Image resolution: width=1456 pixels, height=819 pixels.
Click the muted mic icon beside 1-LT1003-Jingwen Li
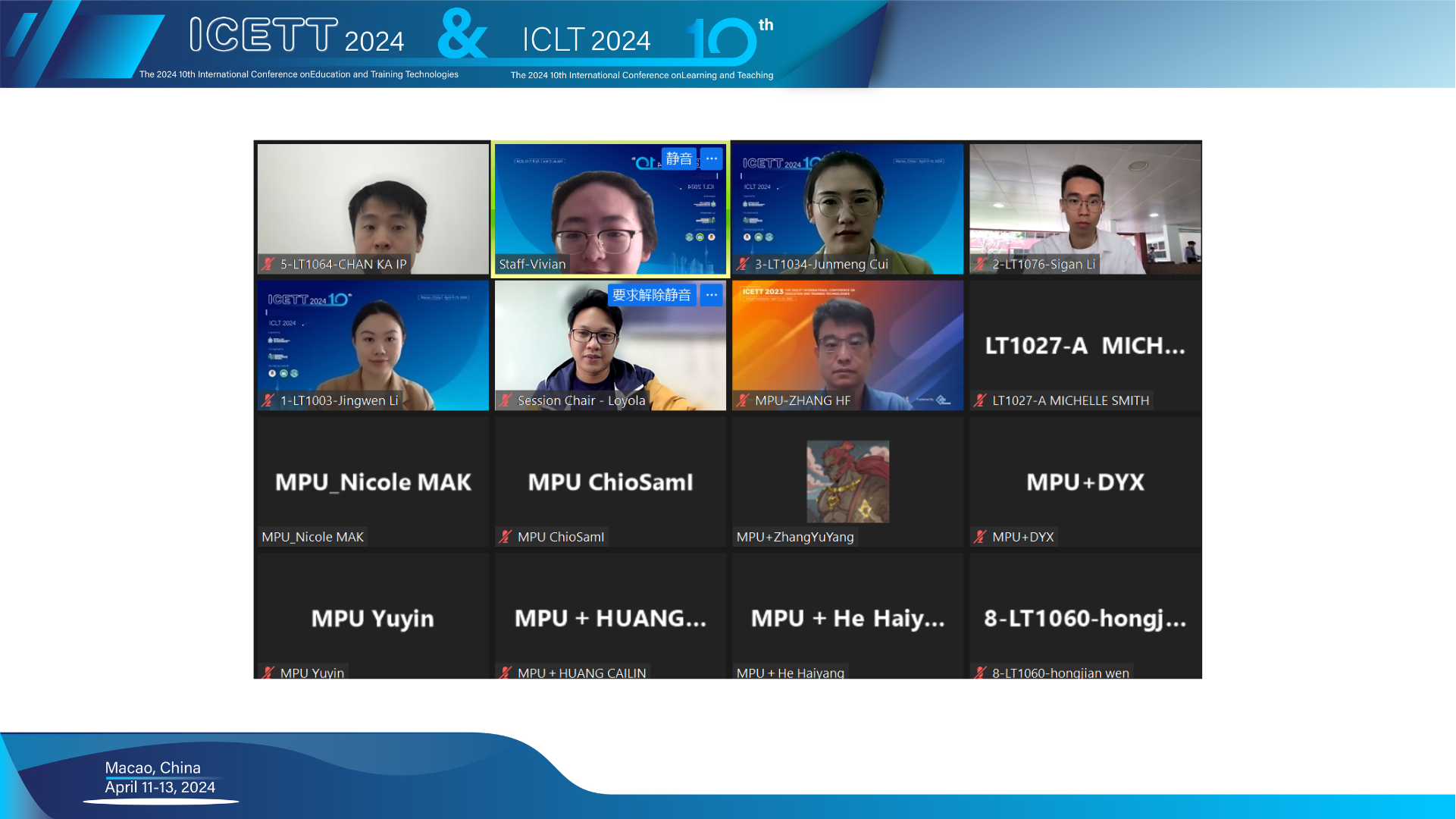click(x=268, y=400)
